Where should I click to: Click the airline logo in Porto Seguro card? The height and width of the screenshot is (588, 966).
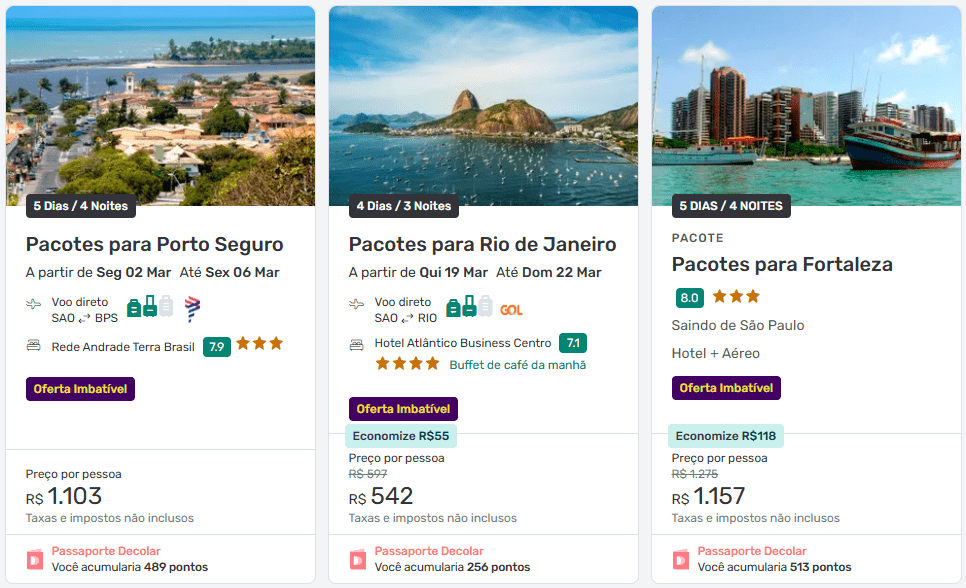193,308
